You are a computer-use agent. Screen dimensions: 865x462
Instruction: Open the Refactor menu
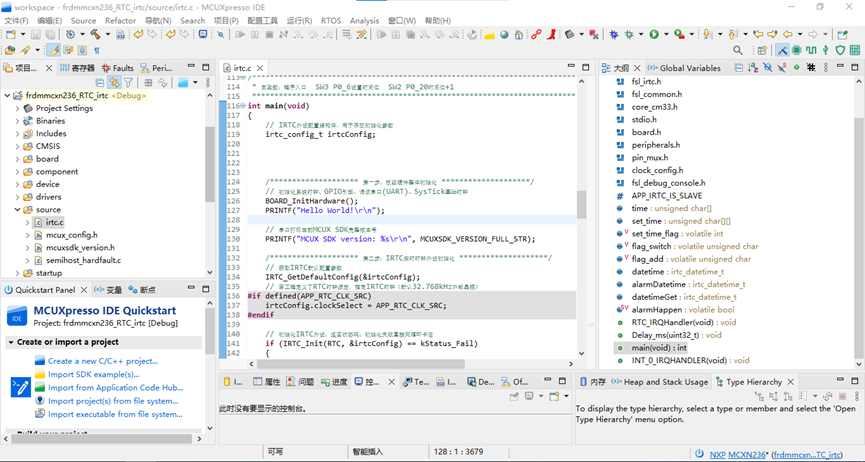[120, 20]
